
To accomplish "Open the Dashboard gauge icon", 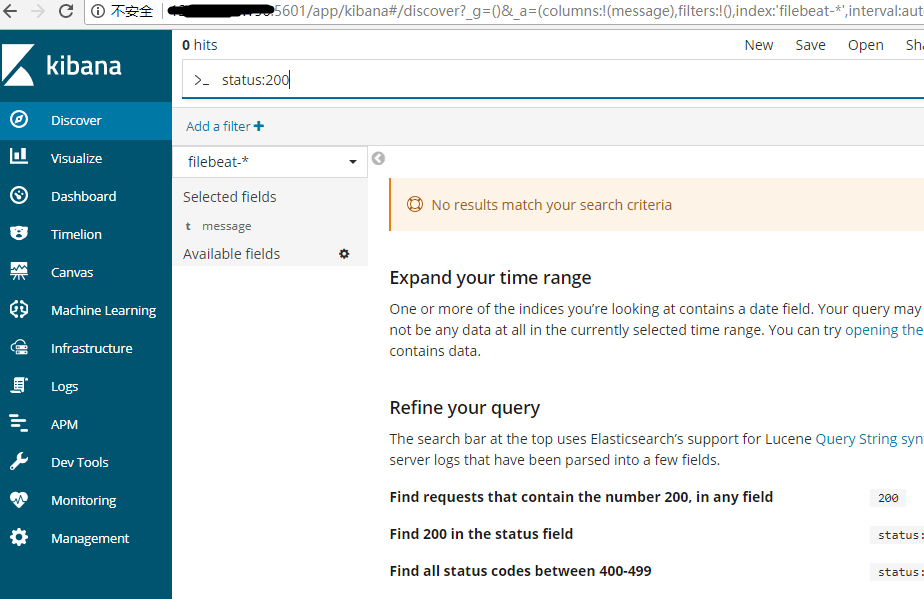I will tap(19, 195).
